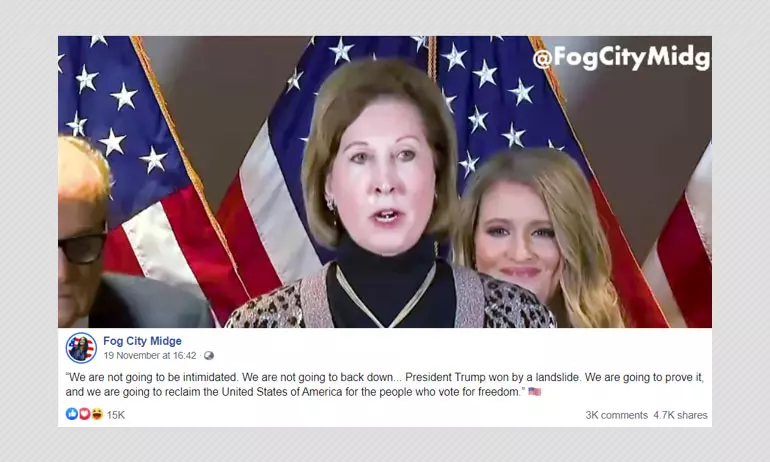Click the blue Like reaction icon
Viewport: 770px width, 462px height.
pyautogui.click(x=72, y=414)
